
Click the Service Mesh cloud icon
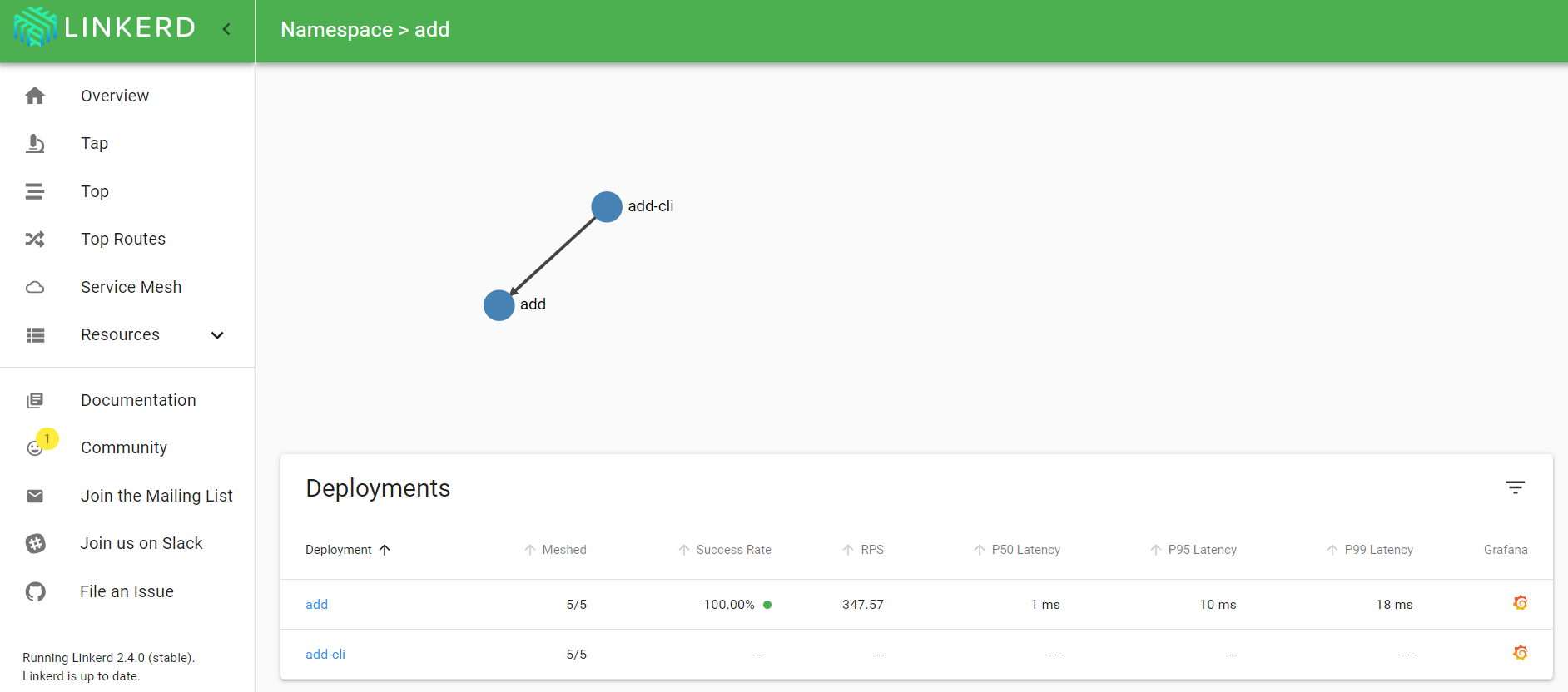35,288
